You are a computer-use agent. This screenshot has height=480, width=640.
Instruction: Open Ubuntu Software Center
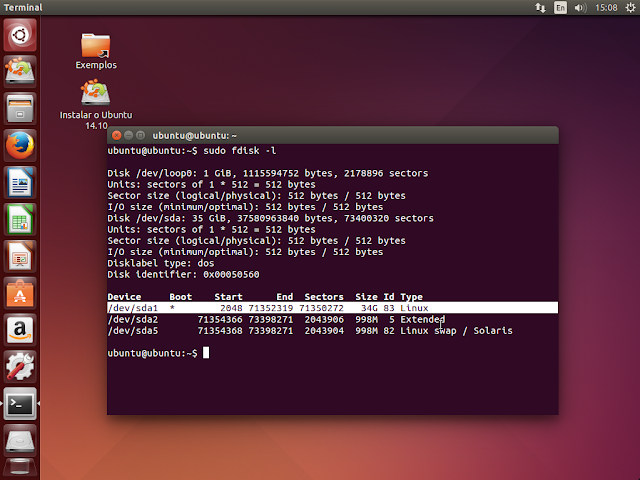[x=20, y=293]
